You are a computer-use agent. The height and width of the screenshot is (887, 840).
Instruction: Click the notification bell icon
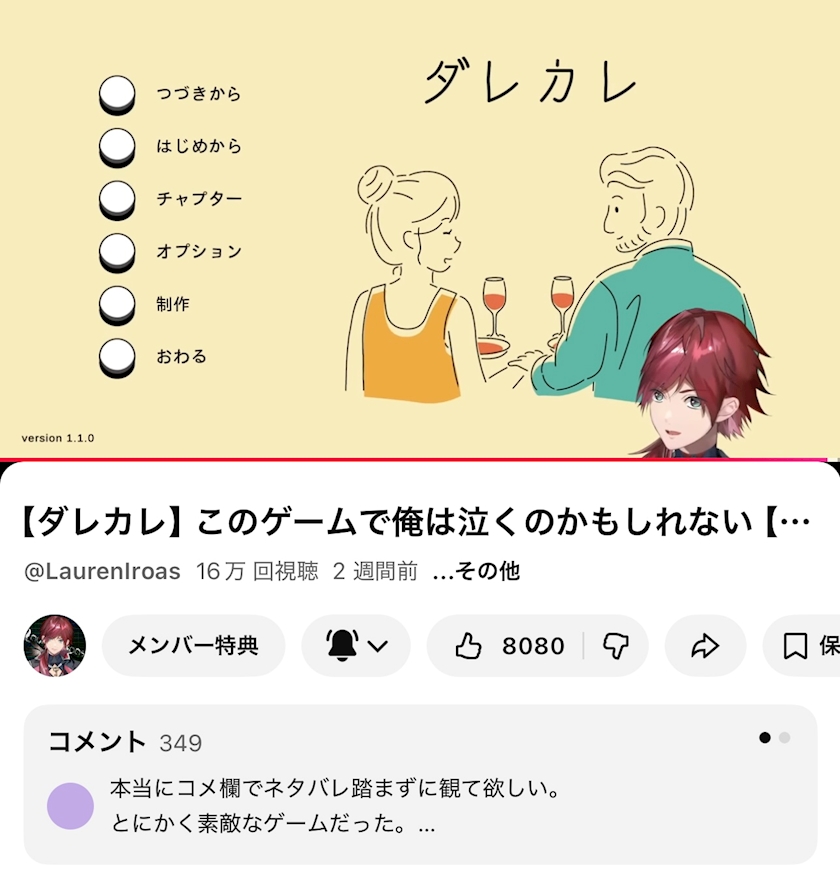(342, 645)
